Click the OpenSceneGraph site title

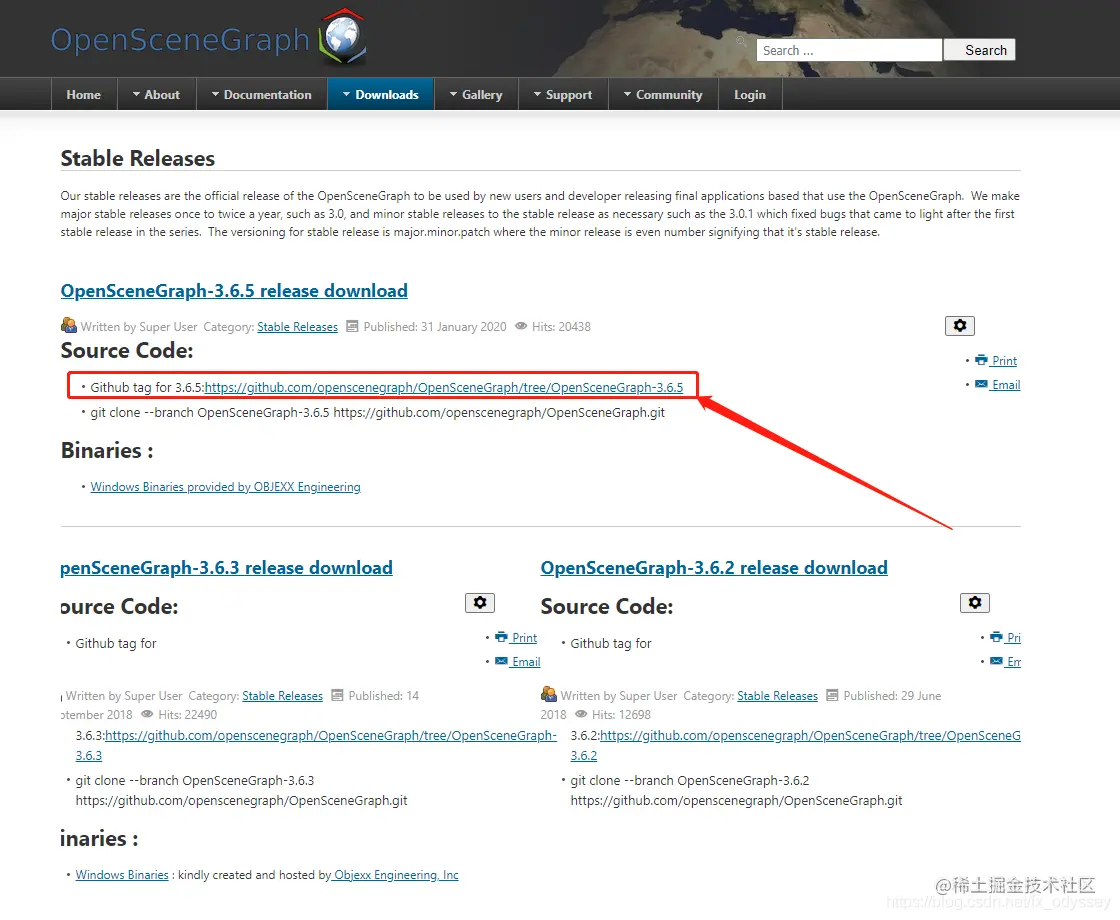click(x=180, y=39)
